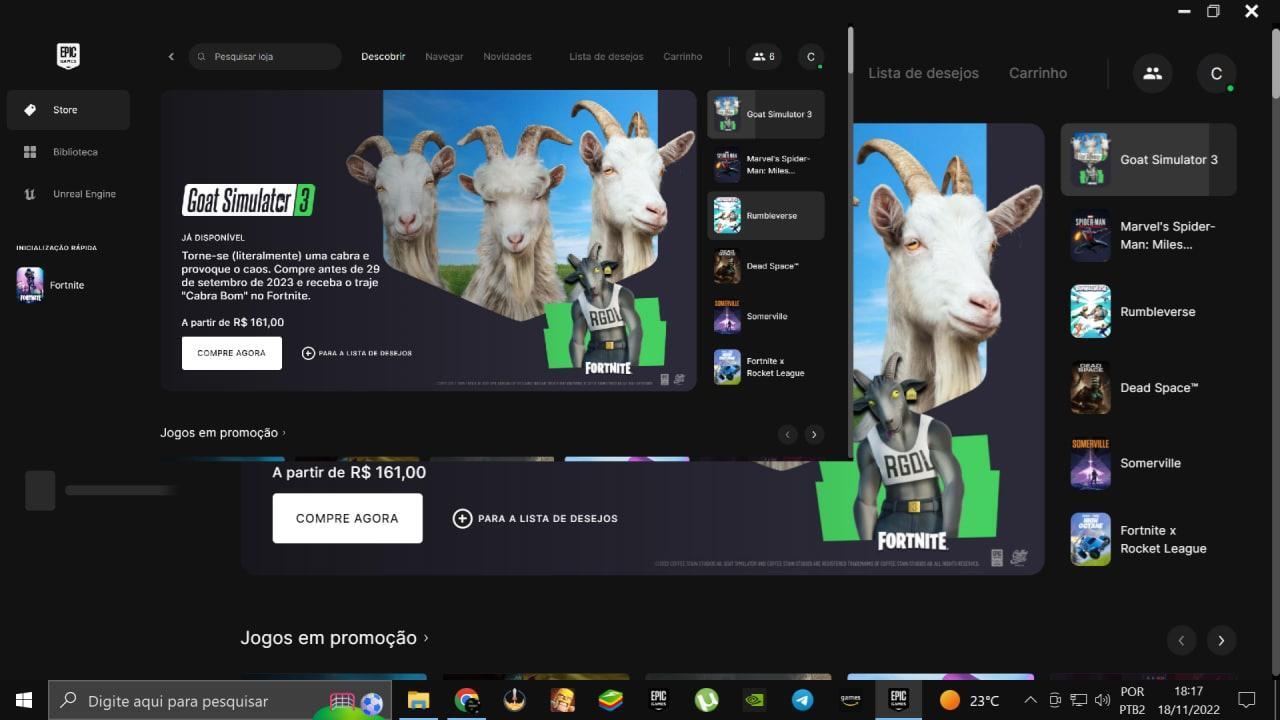Click small previous arrow for Jogos em promoção

tap(788, 434)
